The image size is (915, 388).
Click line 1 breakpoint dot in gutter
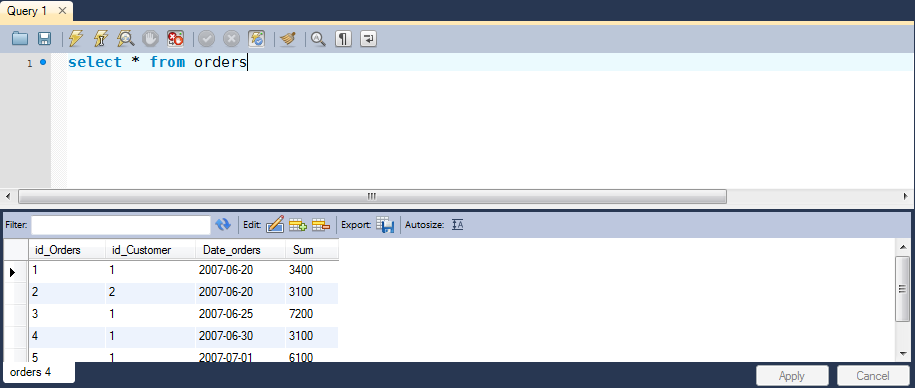tap(43, 62)
